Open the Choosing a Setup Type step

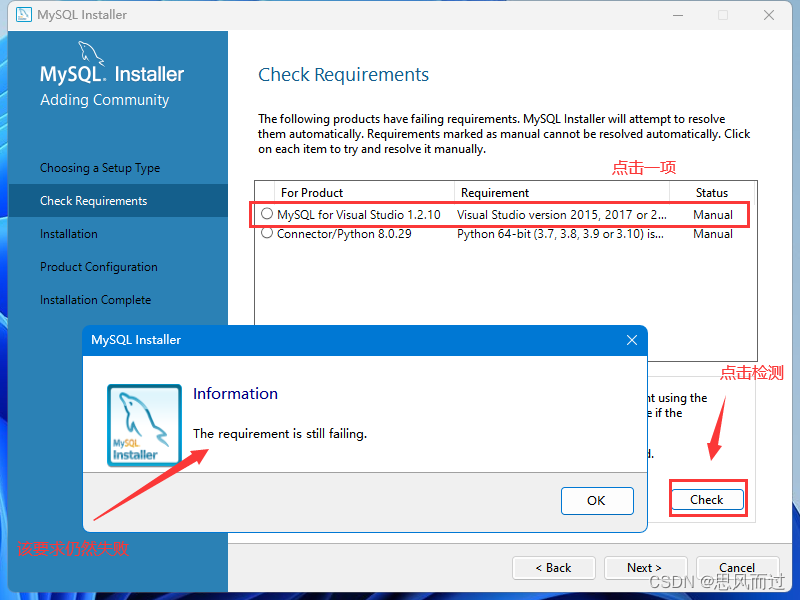pyautogui.click(x=100, y=168)
